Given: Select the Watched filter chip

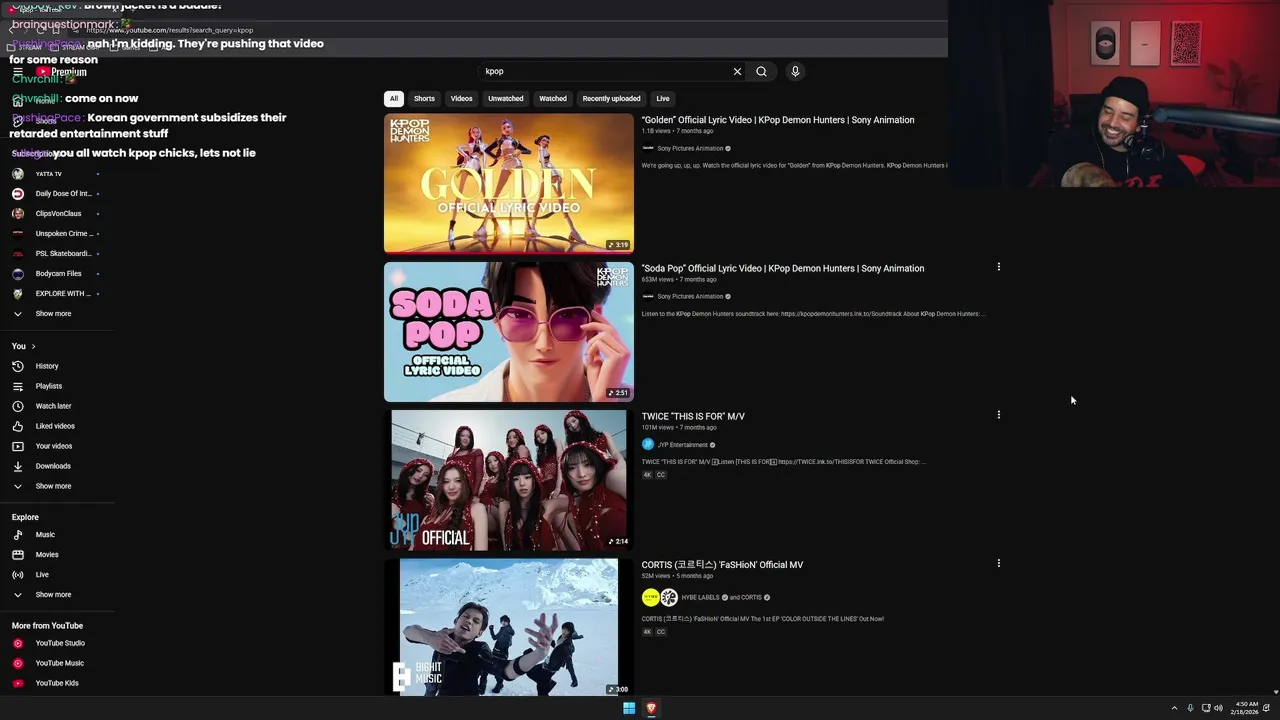Looking at the screenshot, I should 553,99.
